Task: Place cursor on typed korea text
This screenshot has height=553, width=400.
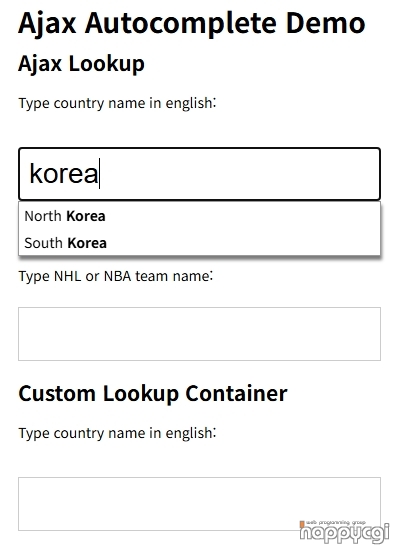Action: (64, 174)
